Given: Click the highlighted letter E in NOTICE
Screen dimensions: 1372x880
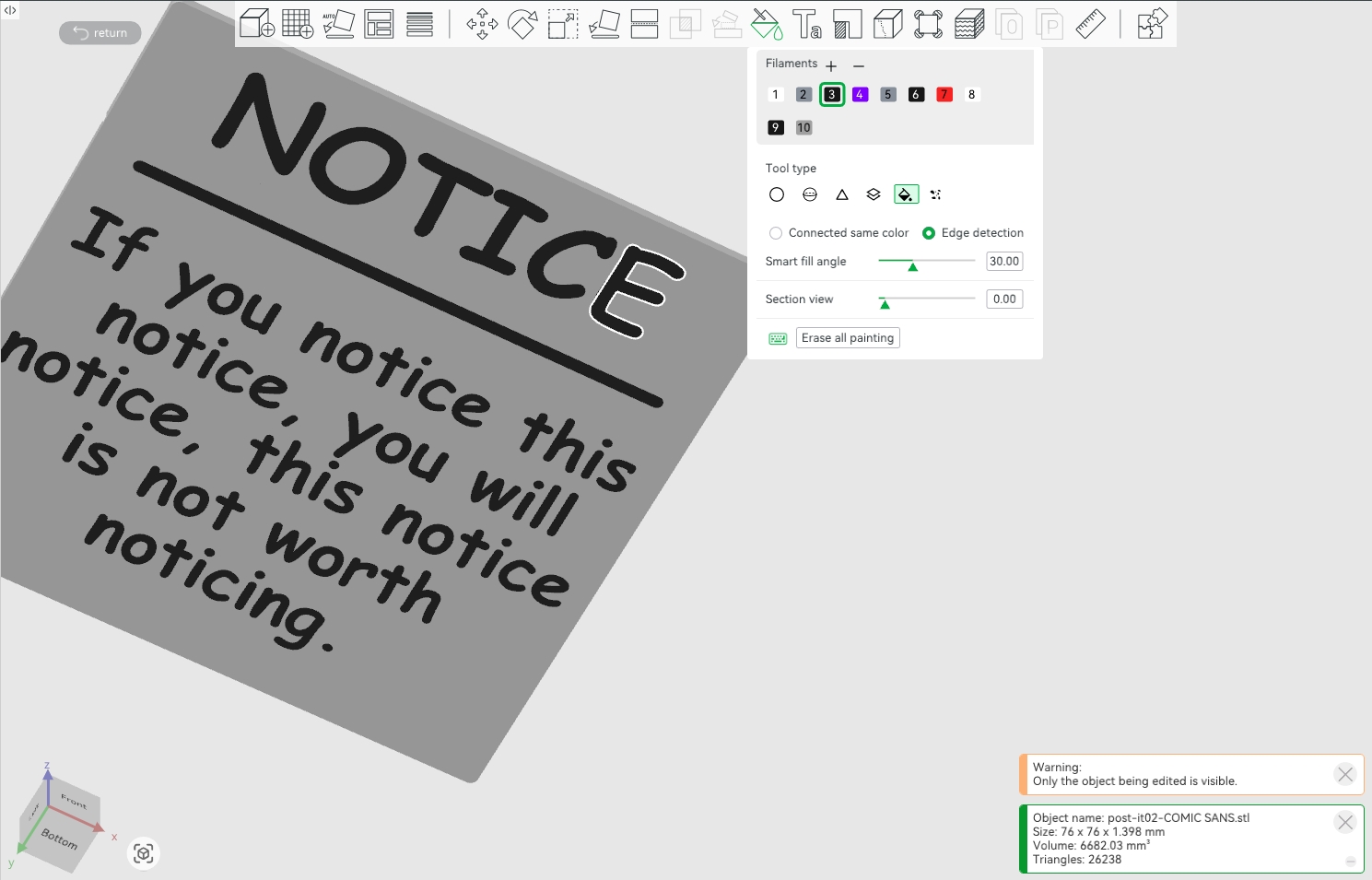Looking at the screenshot, I should 636,290.
